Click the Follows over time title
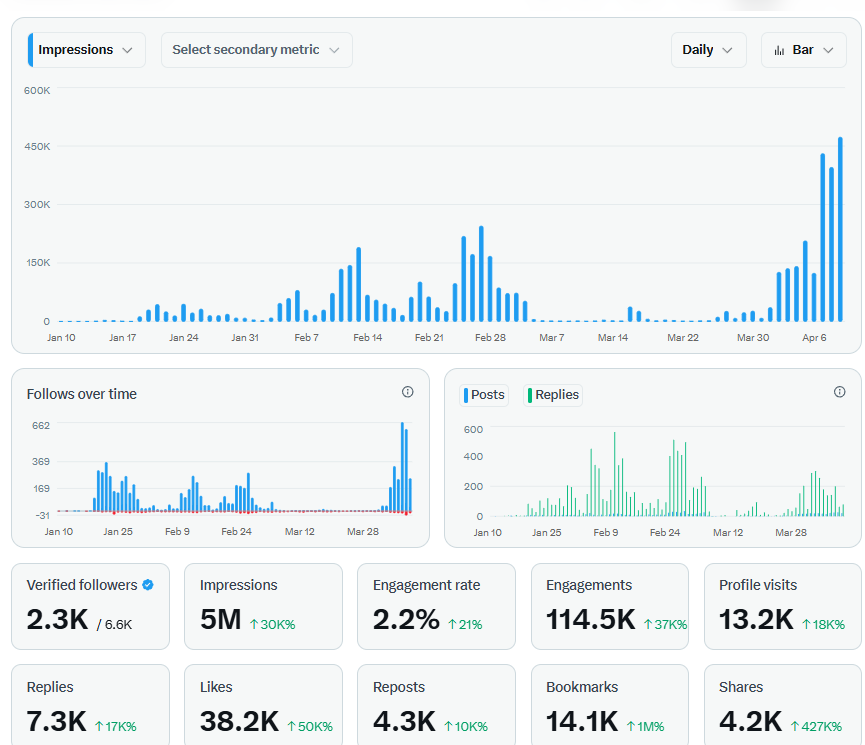This screenshot has height=745, width=865. click(82, 394)
